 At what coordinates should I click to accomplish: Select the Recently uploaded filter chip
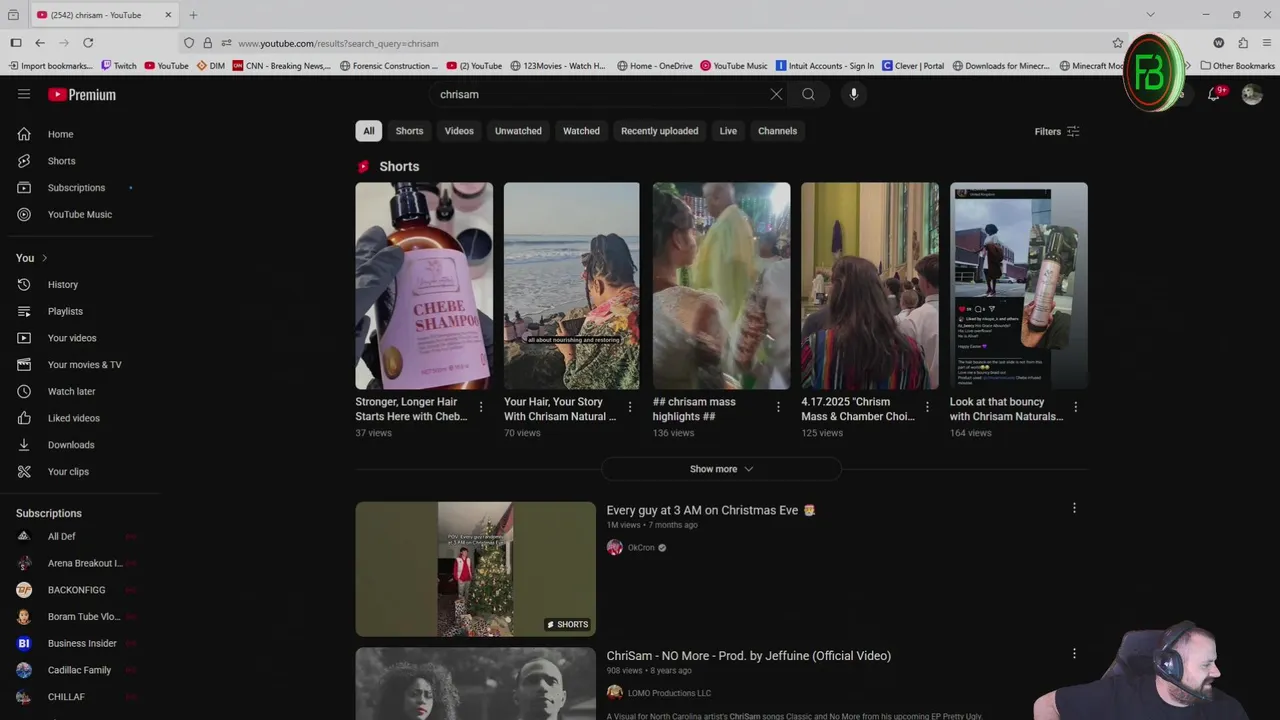660,131
